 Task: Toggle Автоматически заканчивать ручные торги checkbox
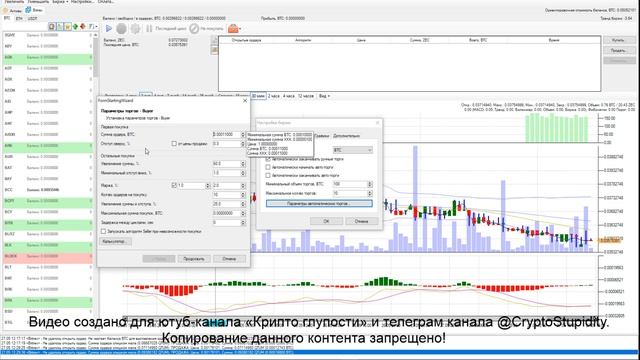point(268,159)
